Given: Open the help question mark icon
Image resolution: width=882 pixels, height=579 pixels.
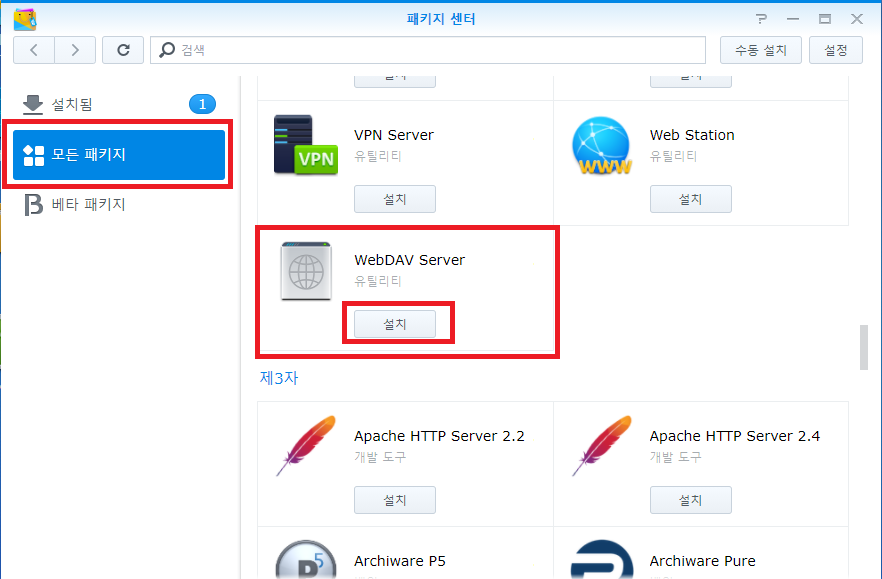Looking at the screenshot, I should click(x=761, y=19).
